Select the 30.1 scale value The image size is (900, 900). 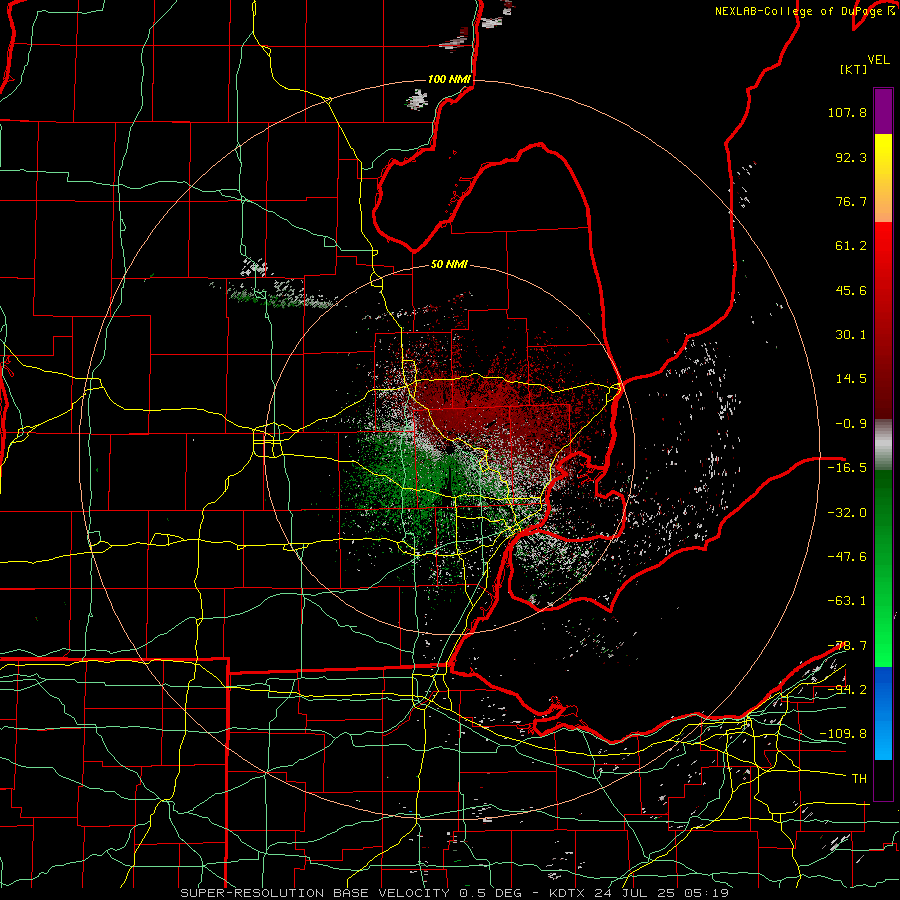[851, 335]
